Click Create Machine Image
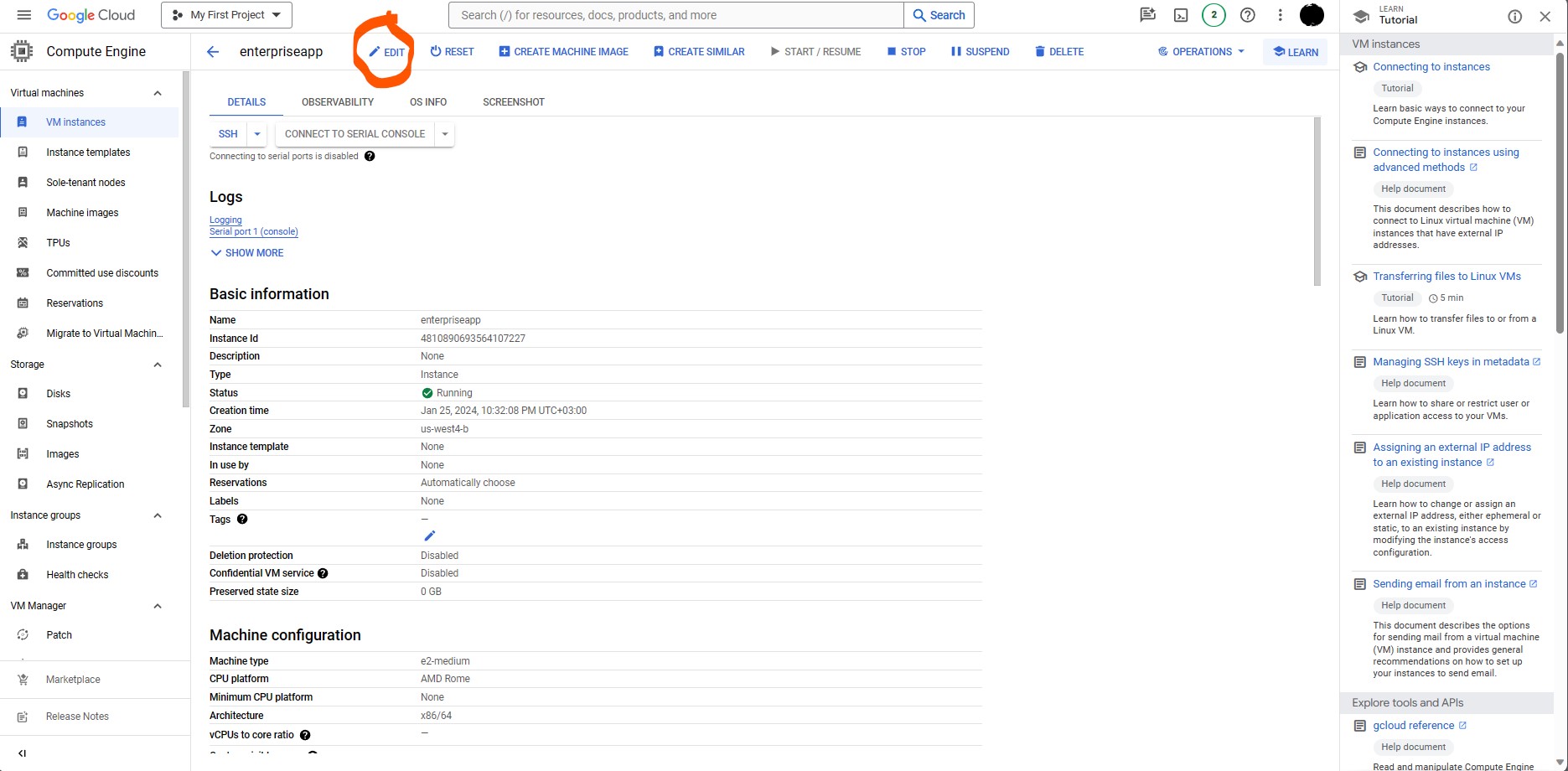The height and width of the screenshot is (771, 1568). click(x=563, y=52)
